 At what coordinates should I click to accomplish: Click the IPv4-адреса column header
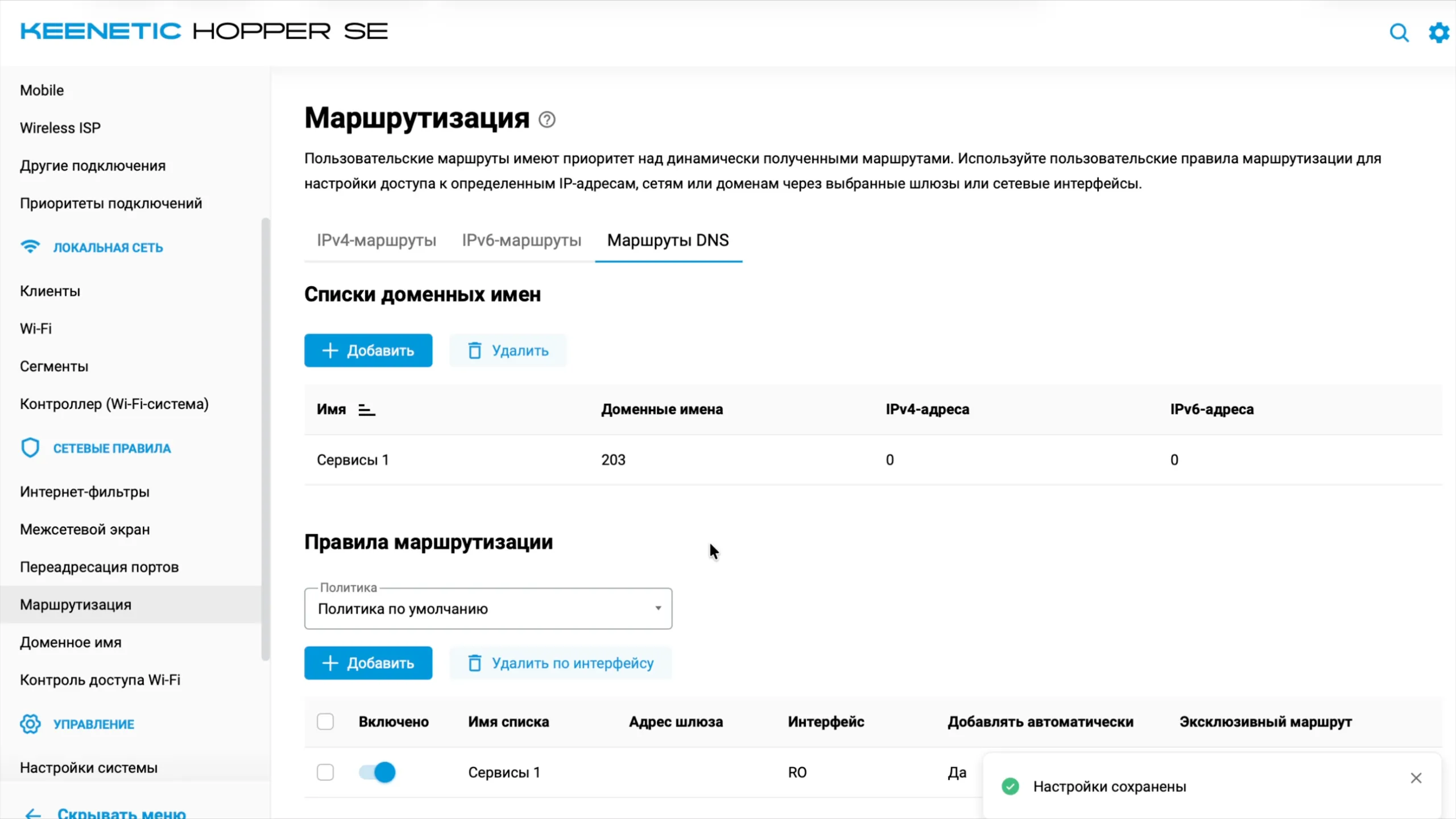(927, 409)
